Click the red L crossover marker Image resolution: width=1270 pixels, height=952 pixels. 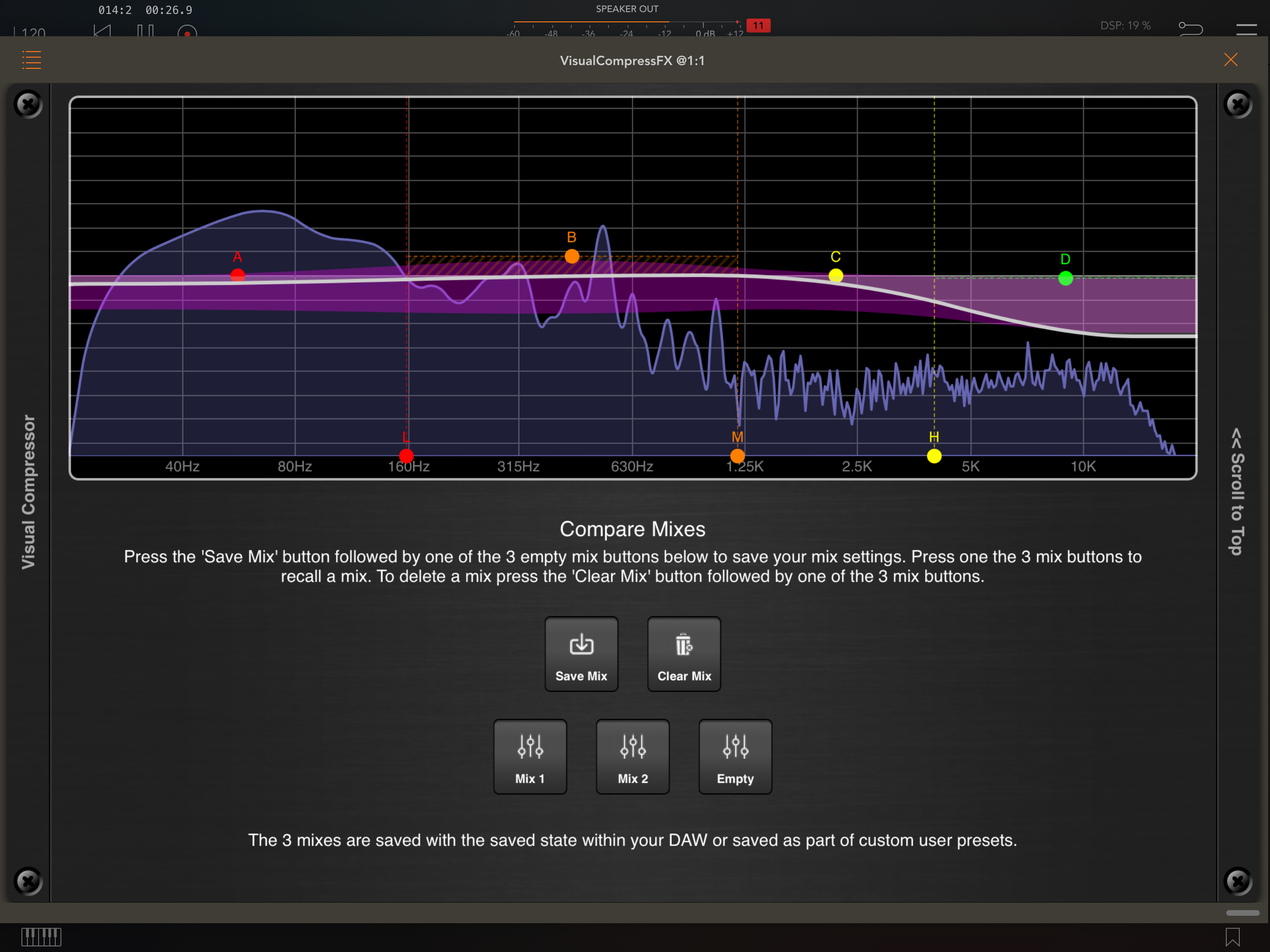point(406,456)
